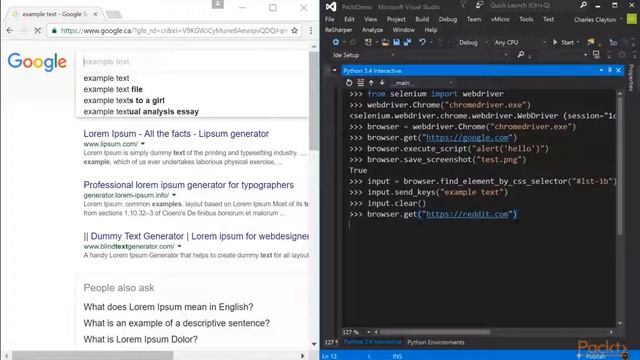Open 'Lorem Ipsum - All the facts' link
This screenshot has height=360, width=640.
point(176,134)
